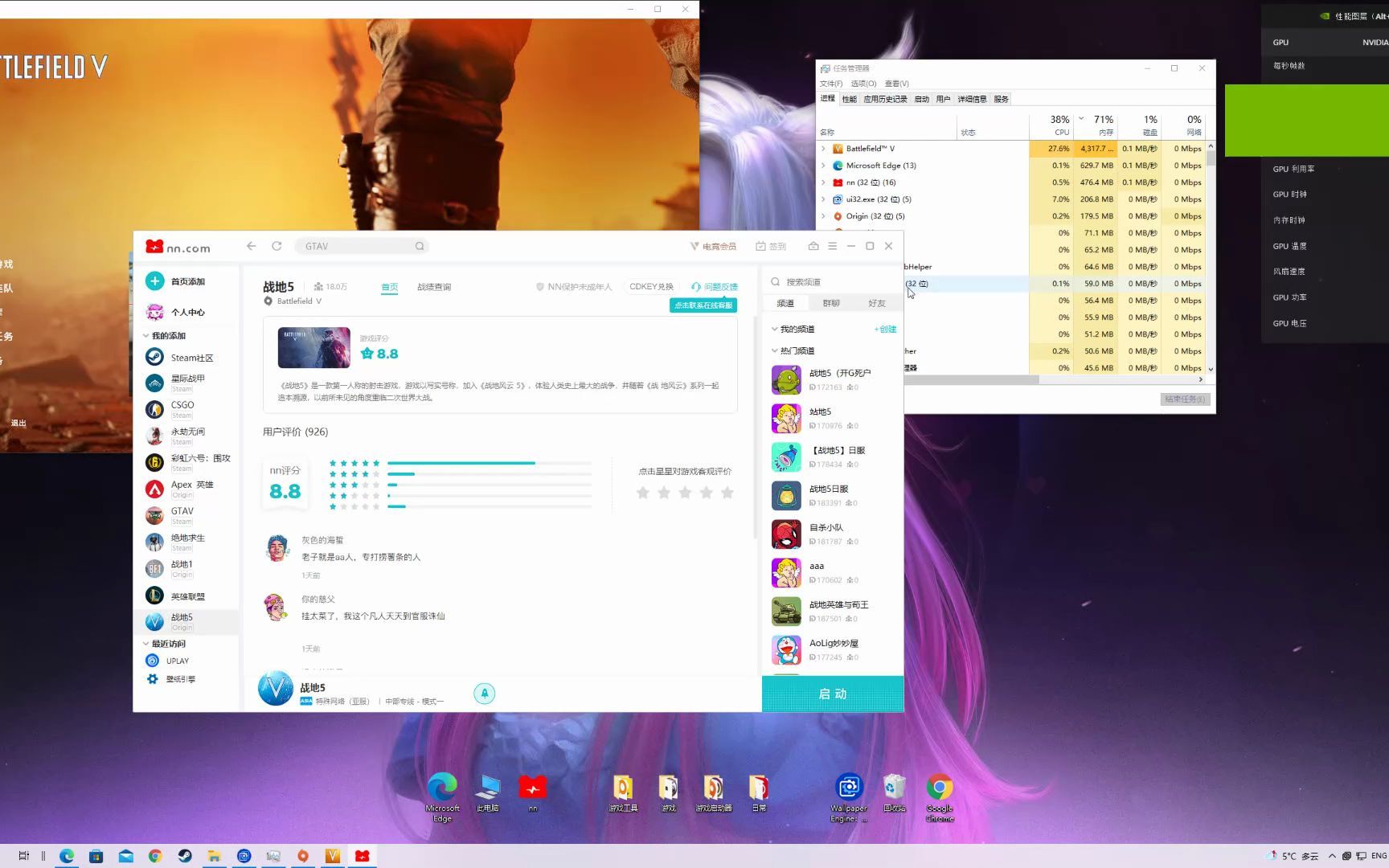Screen dimensions: 1389x868
Task: Open Steam from the taskbar
Action: (x=184, y=856)
